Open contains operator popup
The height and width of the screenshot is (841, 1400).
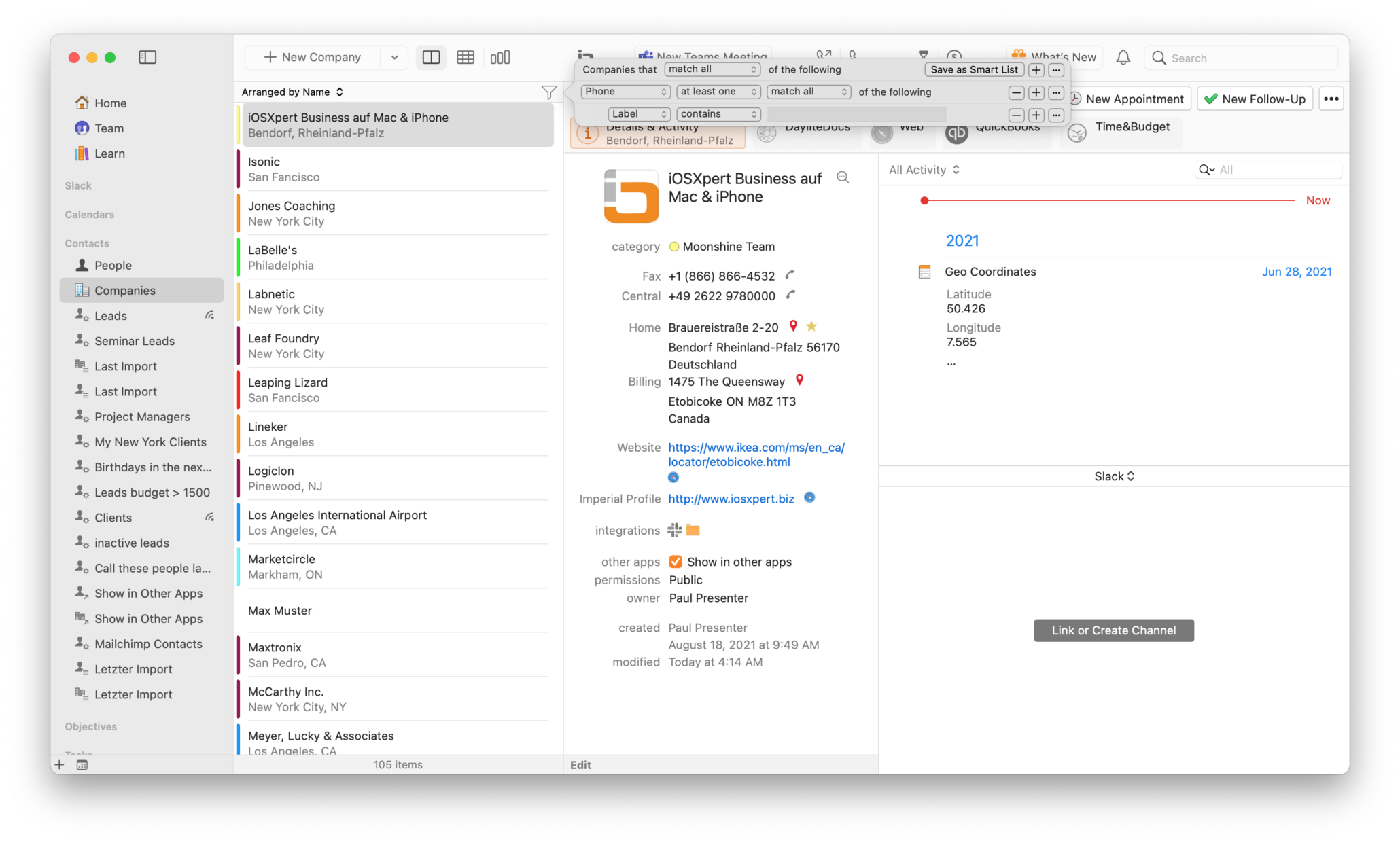coord(718,114)
